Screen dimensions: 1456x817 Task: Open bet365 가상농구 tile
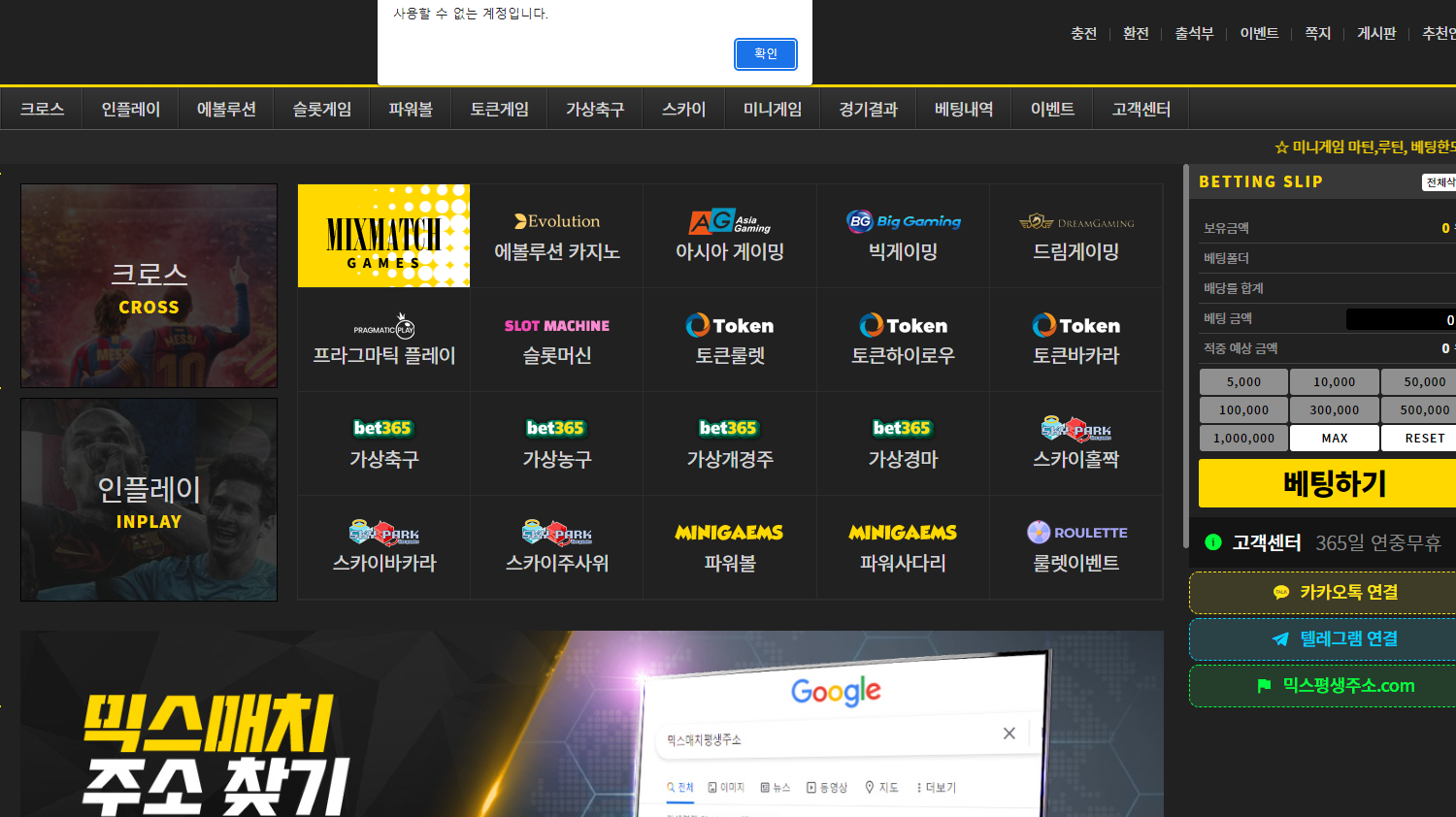pyautogui.click(x=557, y=443)
